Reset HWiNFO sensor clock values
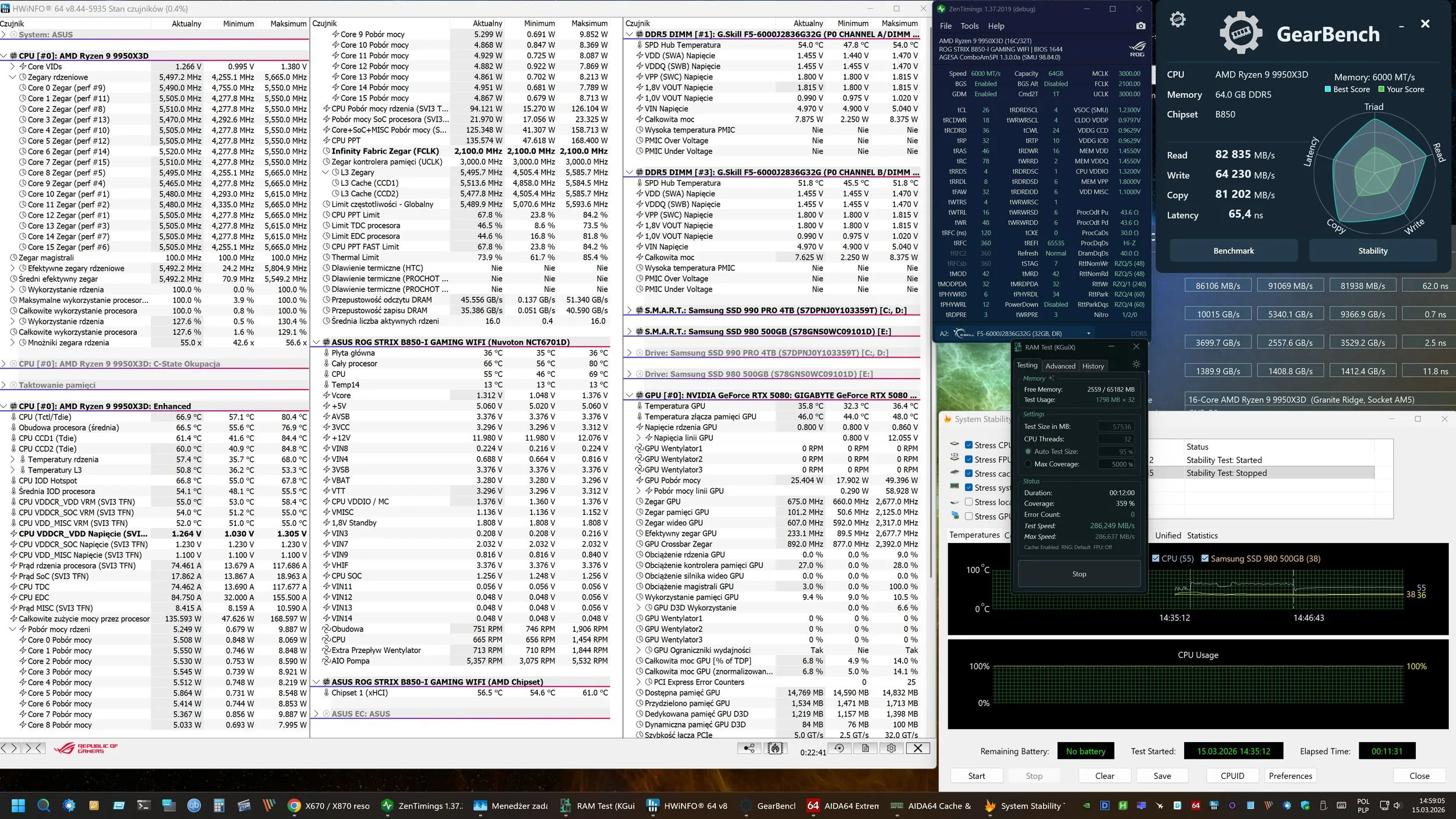1456x819 pixels. (x=839, y=749)
